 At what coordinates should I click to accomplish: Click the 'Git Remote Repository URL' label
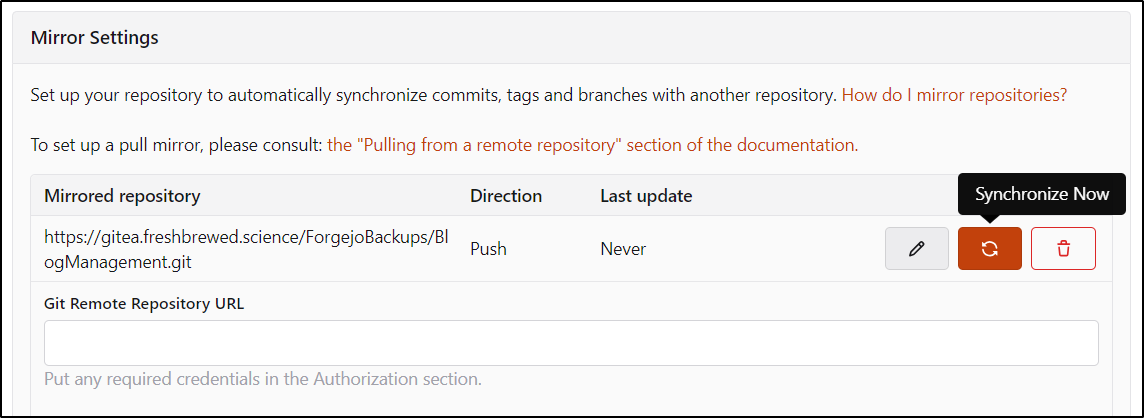144,304
